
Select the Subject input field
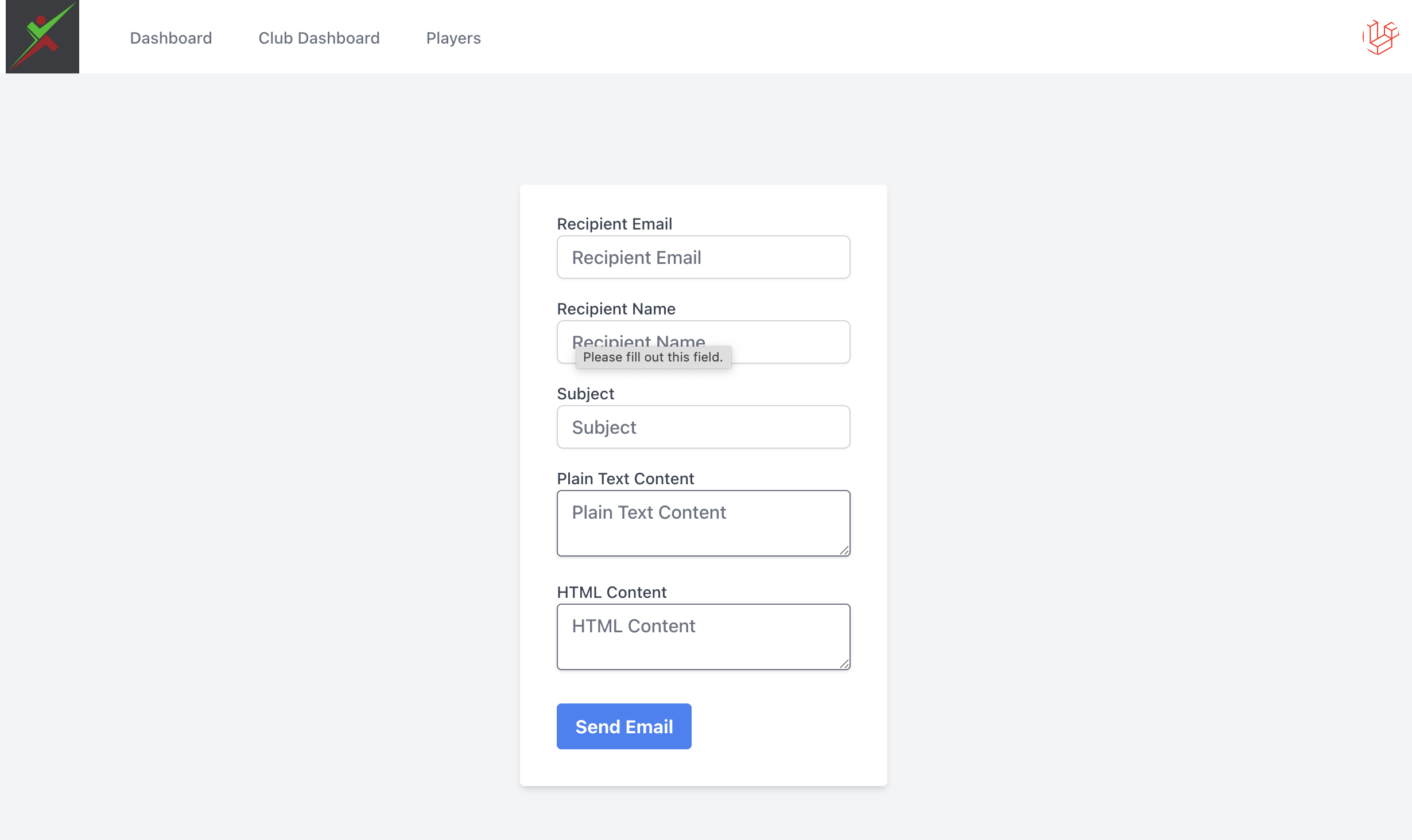703,427
